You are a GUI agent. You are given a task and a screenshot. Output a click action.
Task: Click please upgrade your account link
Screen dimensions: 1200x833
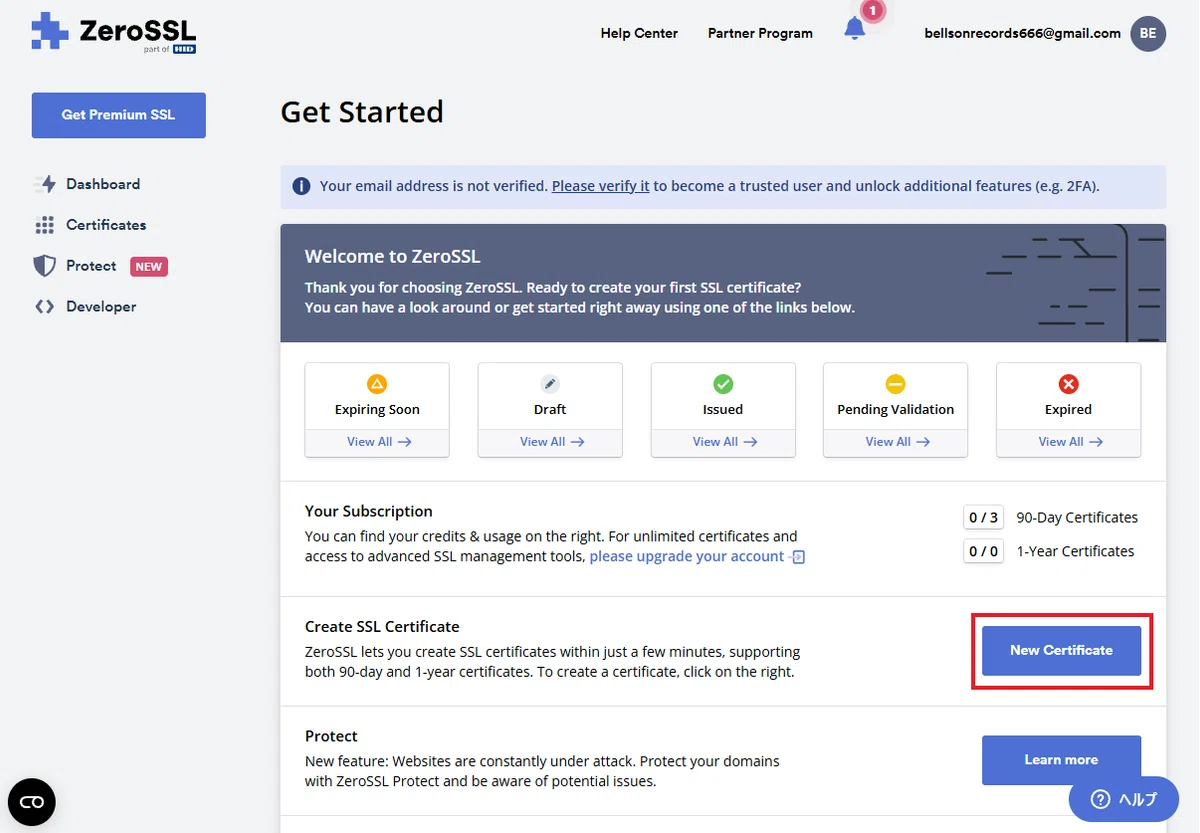687,556
